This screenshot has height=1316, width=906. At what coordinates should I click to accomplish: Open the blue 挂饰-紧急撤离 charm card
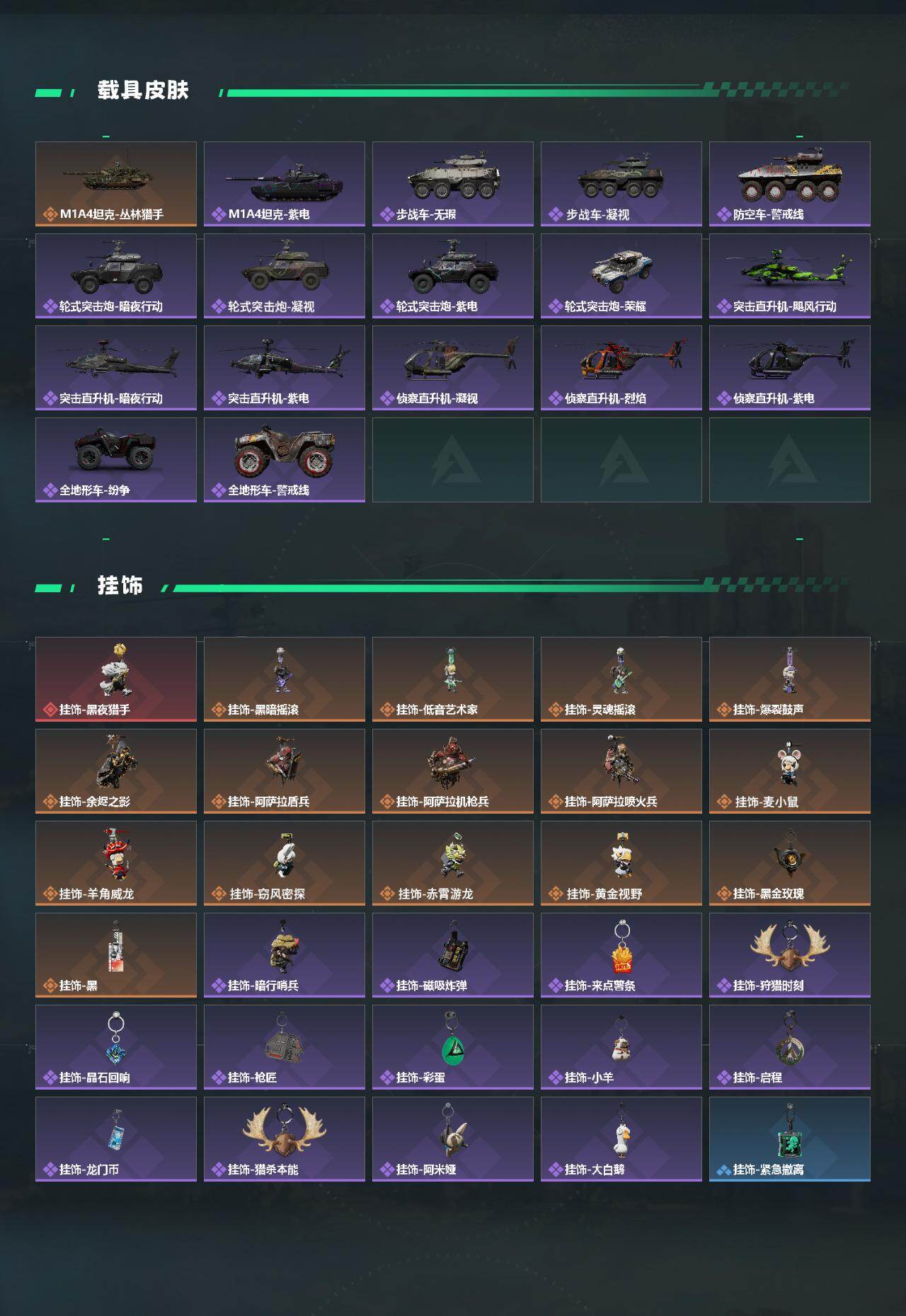pyautogui.click(x=790, y=1139)
